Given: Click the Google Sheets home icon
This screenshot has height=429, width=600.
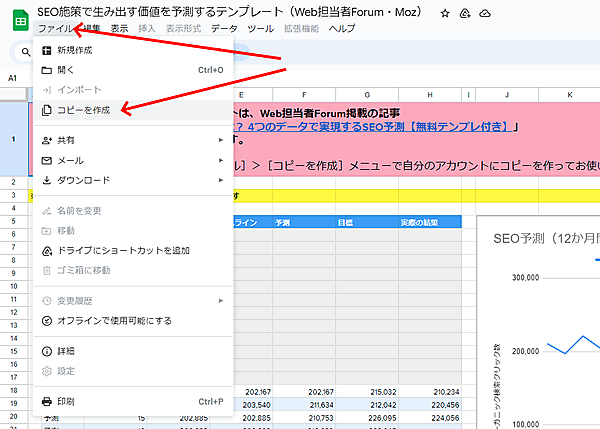Looking at the screenshot, I should pos(18,18).
